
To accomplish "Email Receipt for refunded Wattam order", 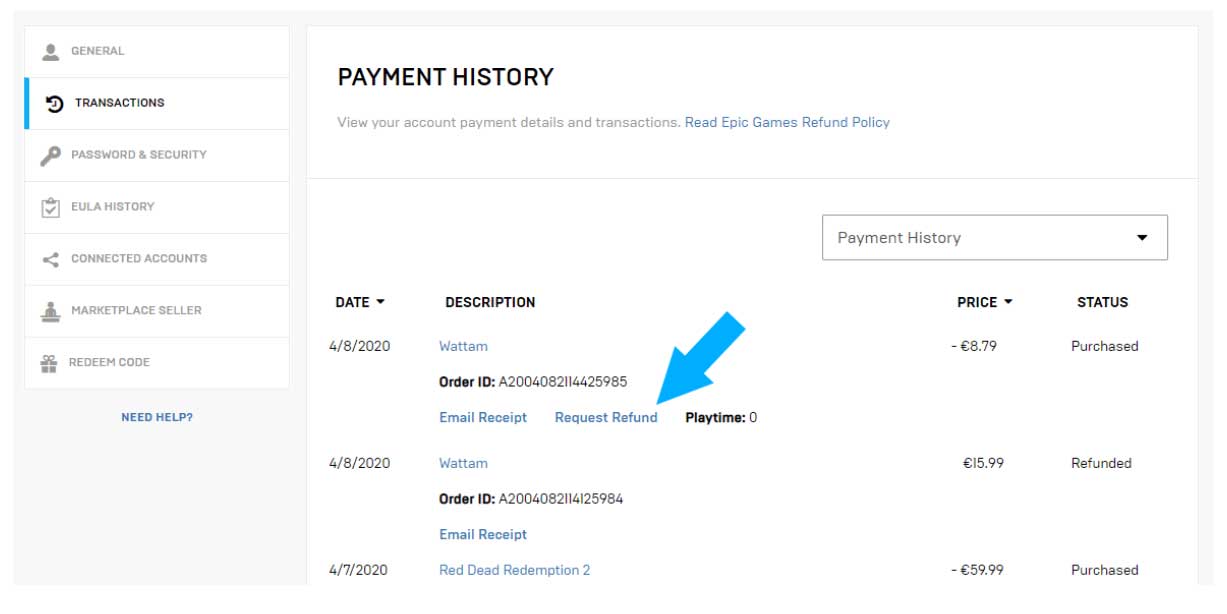I will click(483, 535).
